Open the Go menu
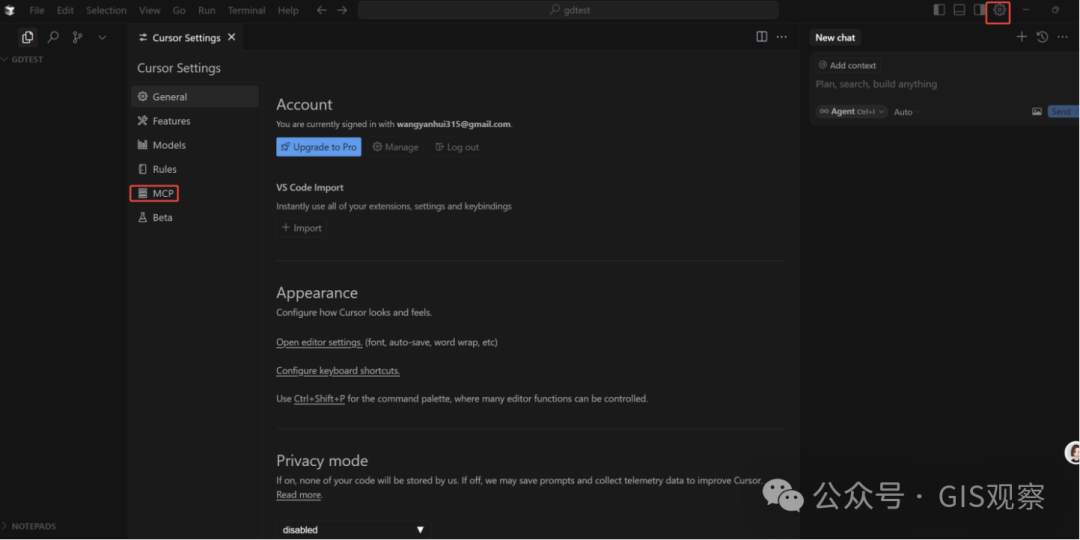The image size is (1080, 540). pyautogui.click(x=179, y=10)
